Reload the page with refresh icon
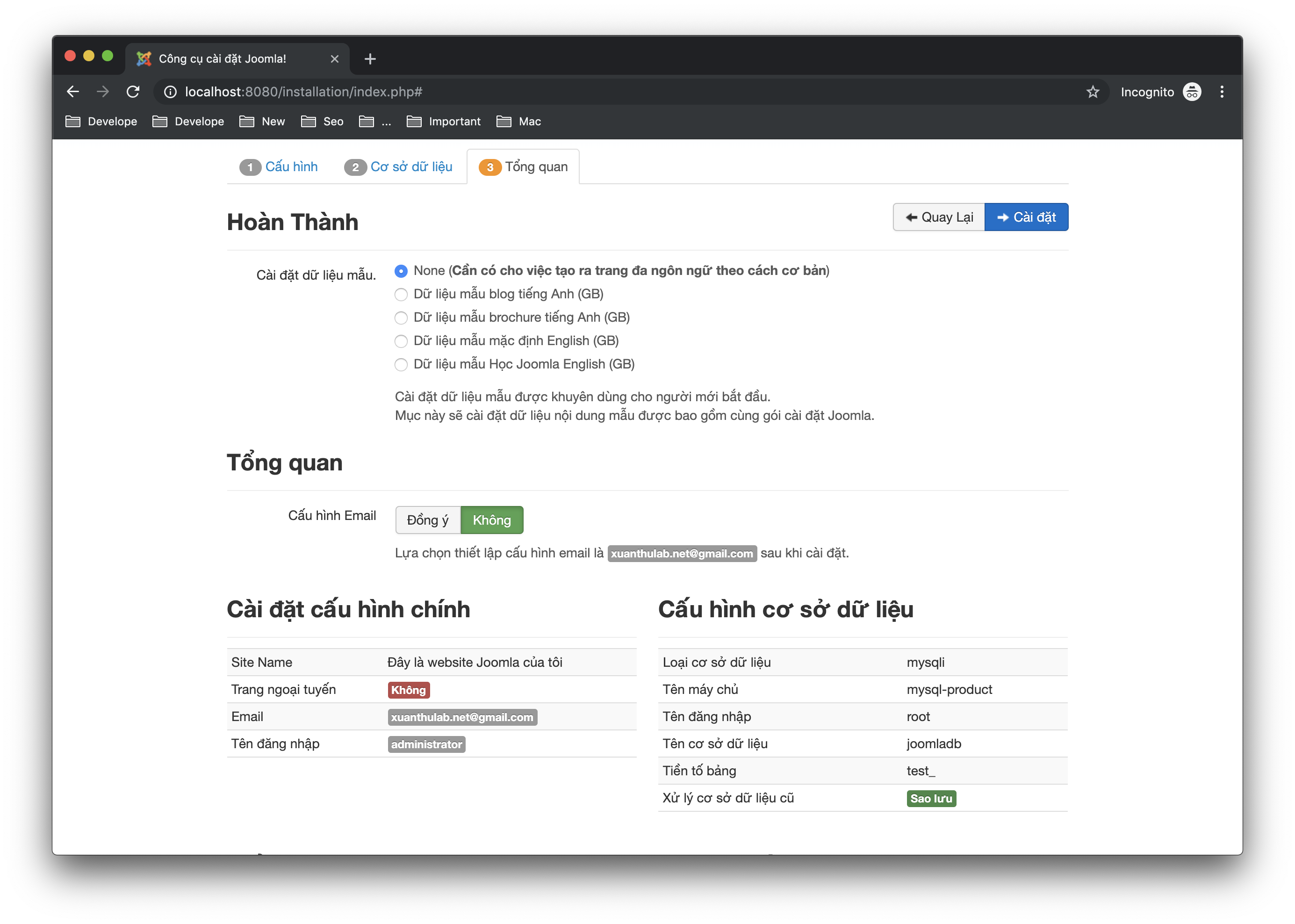 [133, 92]
